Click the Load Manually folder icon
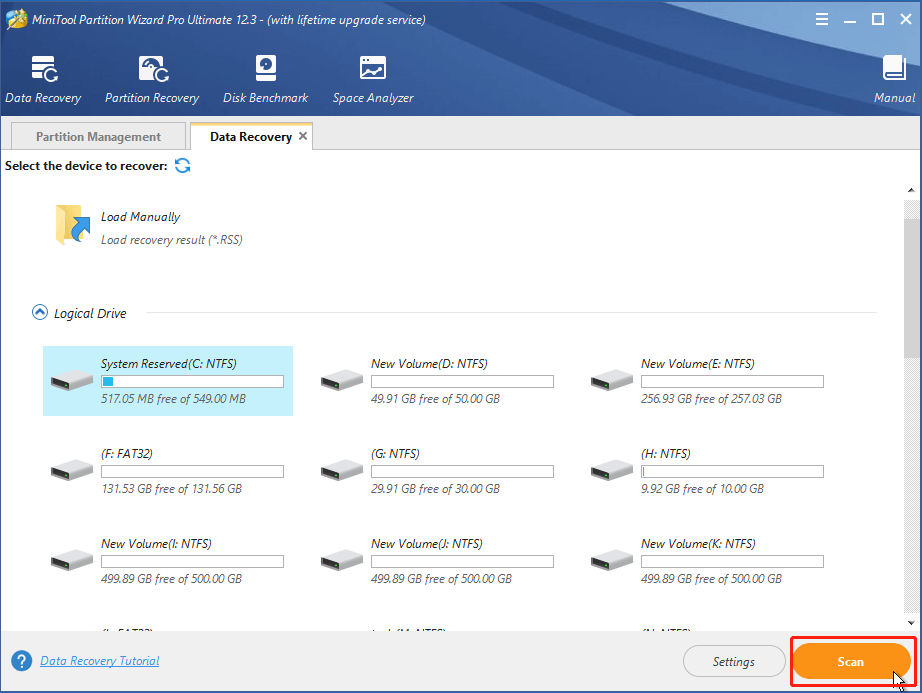Image resolution: width=922 pixels, height=693 pixels. click(x=73, y=225)
